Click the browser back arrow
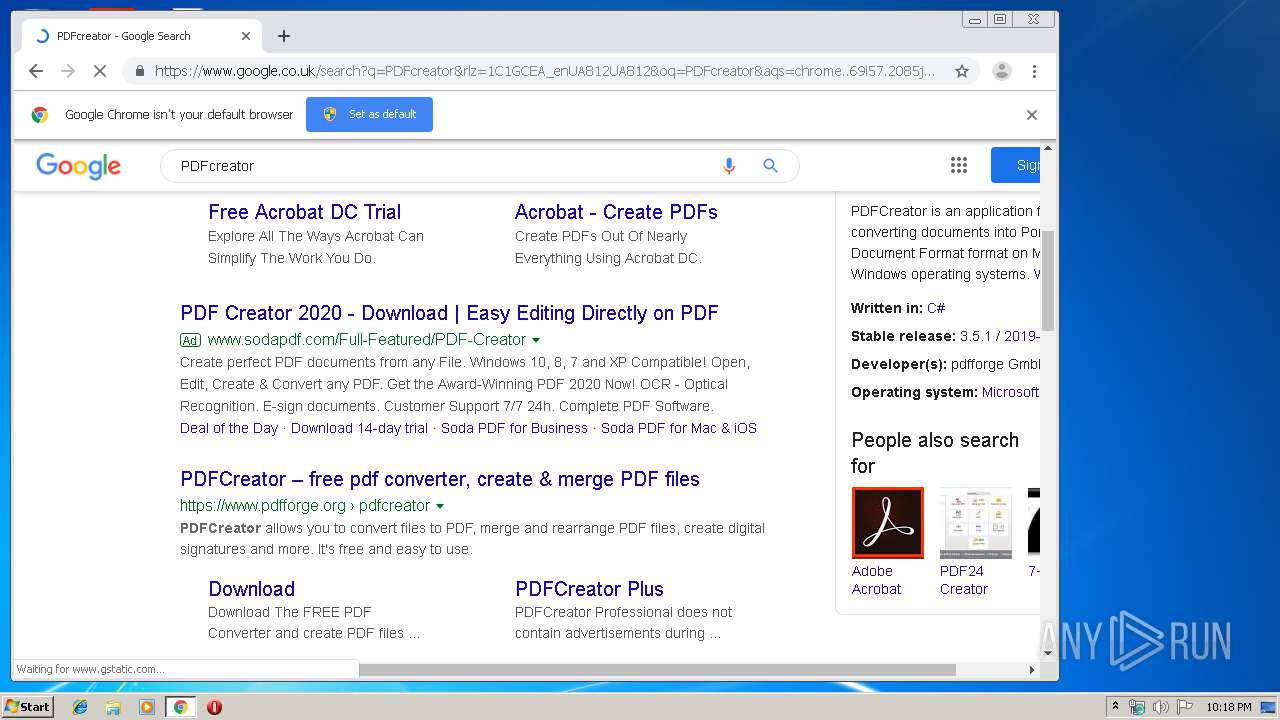The width and height of the screenshot is (1280, 720). click(x=36, y=71)
